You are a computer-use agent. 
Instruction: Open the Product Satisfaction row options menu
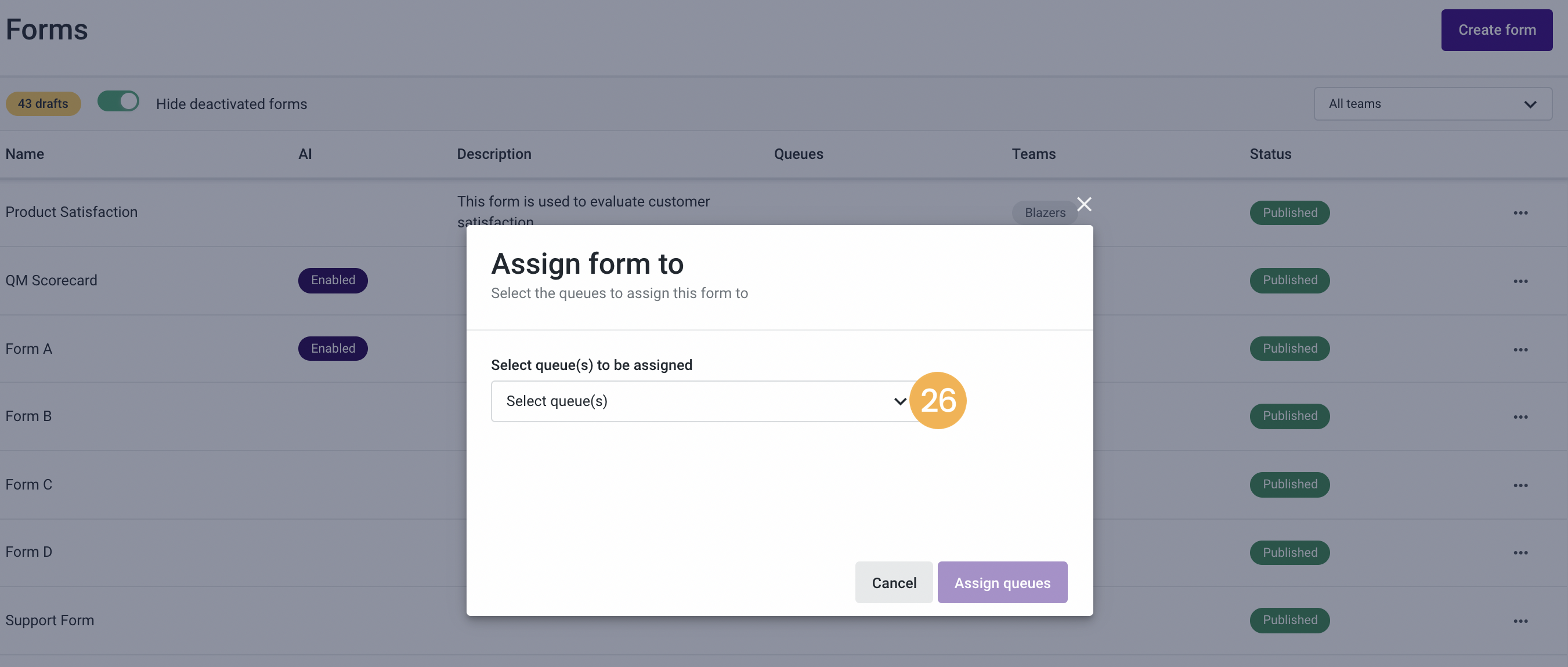(1520, 212)
